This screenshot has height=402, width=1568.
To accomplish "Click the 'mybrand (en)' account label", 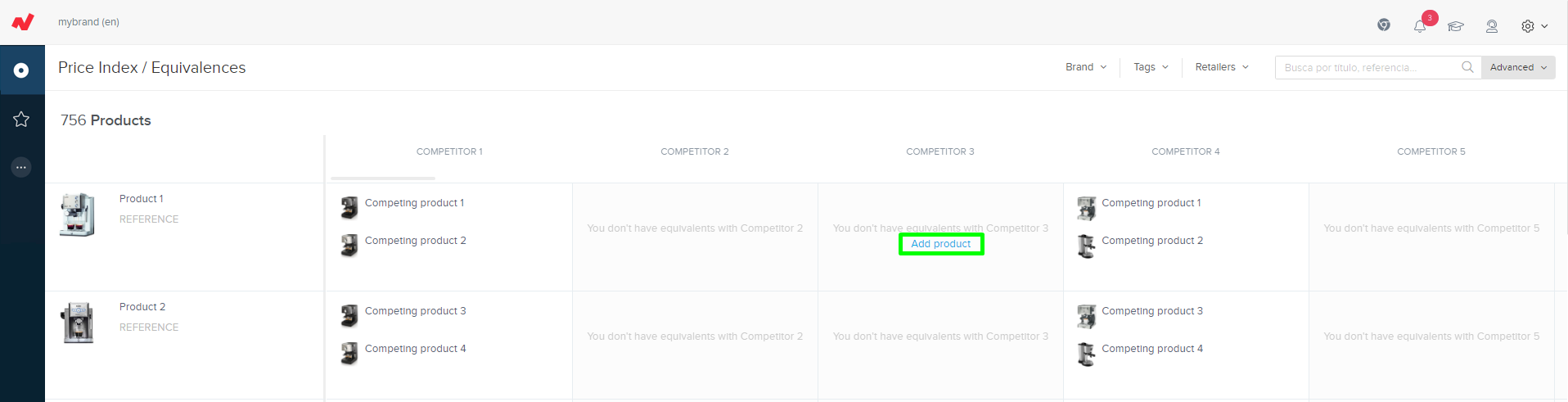I will tap(88, 22).
